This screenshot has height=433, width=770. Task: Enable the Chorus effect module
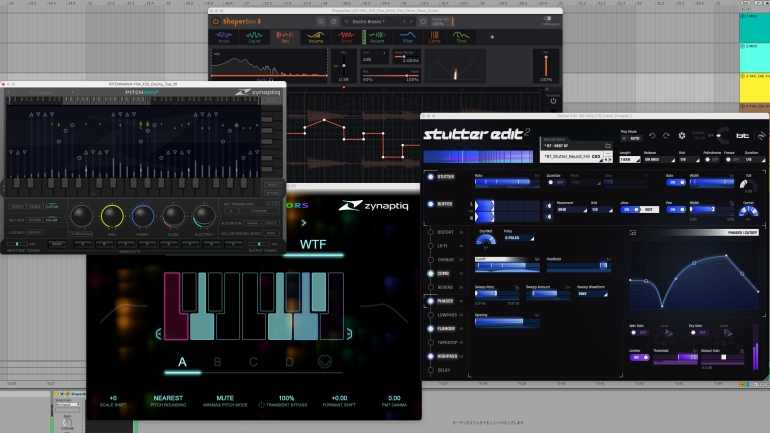click(431, 259)
